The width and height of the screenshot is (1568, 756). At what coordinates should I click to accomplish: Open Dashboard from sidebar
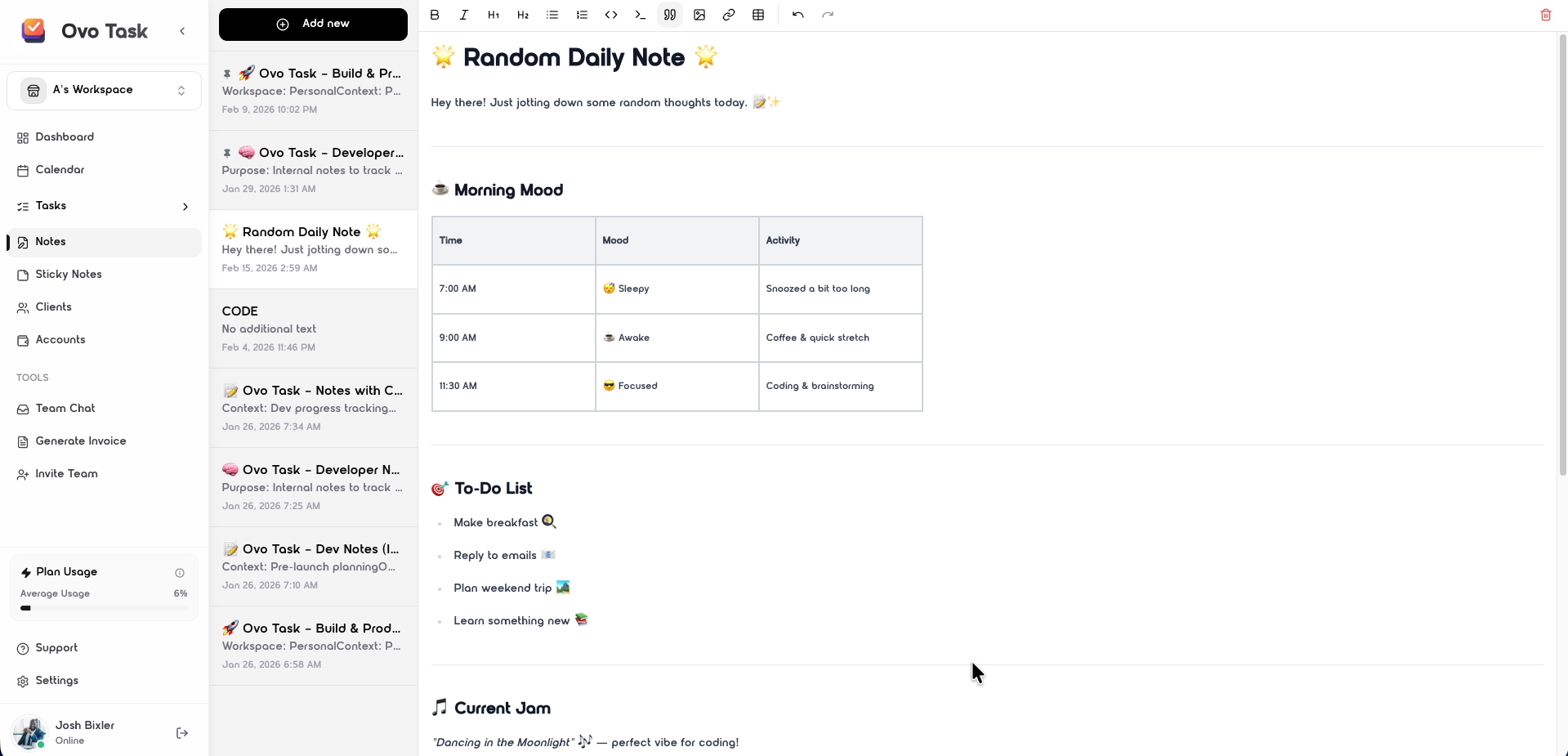(104, 137)
